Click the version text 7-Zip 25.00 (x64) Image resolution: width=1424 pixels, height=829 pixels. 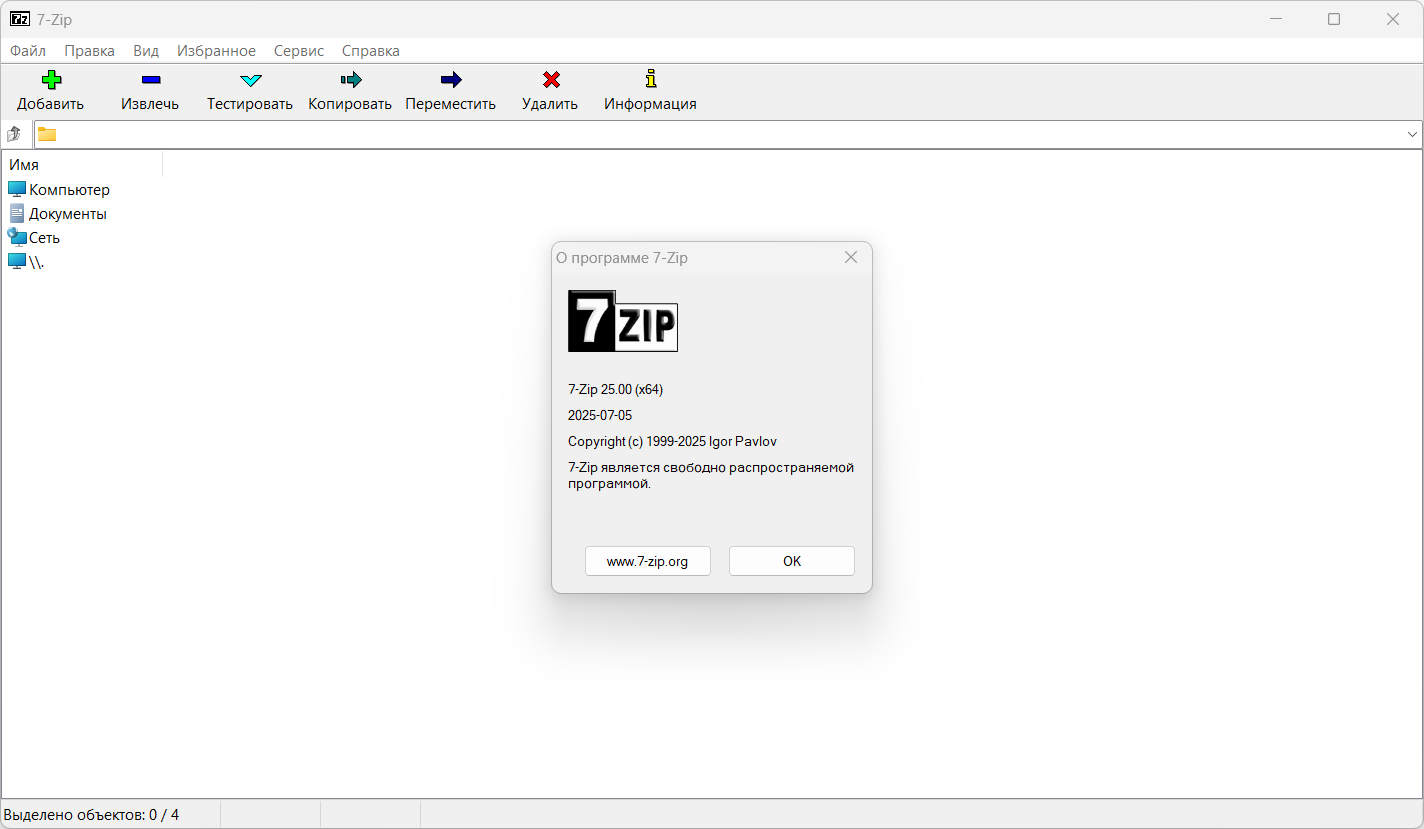615,390
